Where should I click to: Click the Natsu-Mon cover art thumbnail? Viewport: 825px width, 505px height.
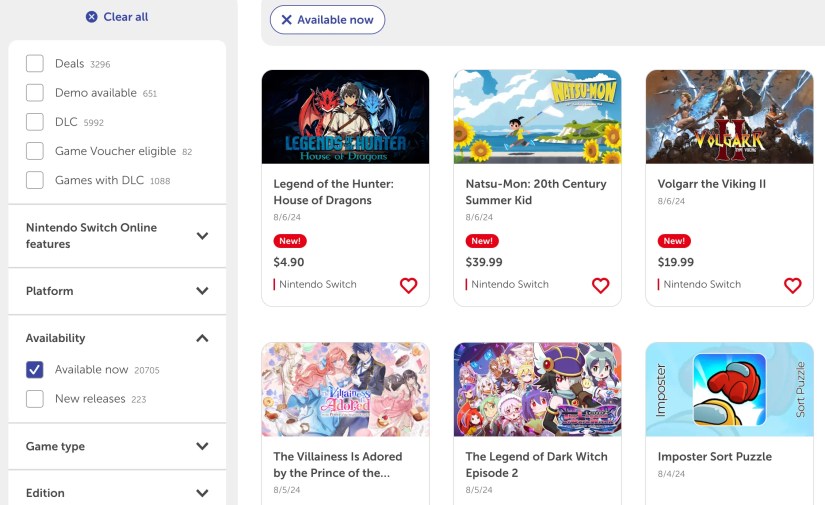537,117
